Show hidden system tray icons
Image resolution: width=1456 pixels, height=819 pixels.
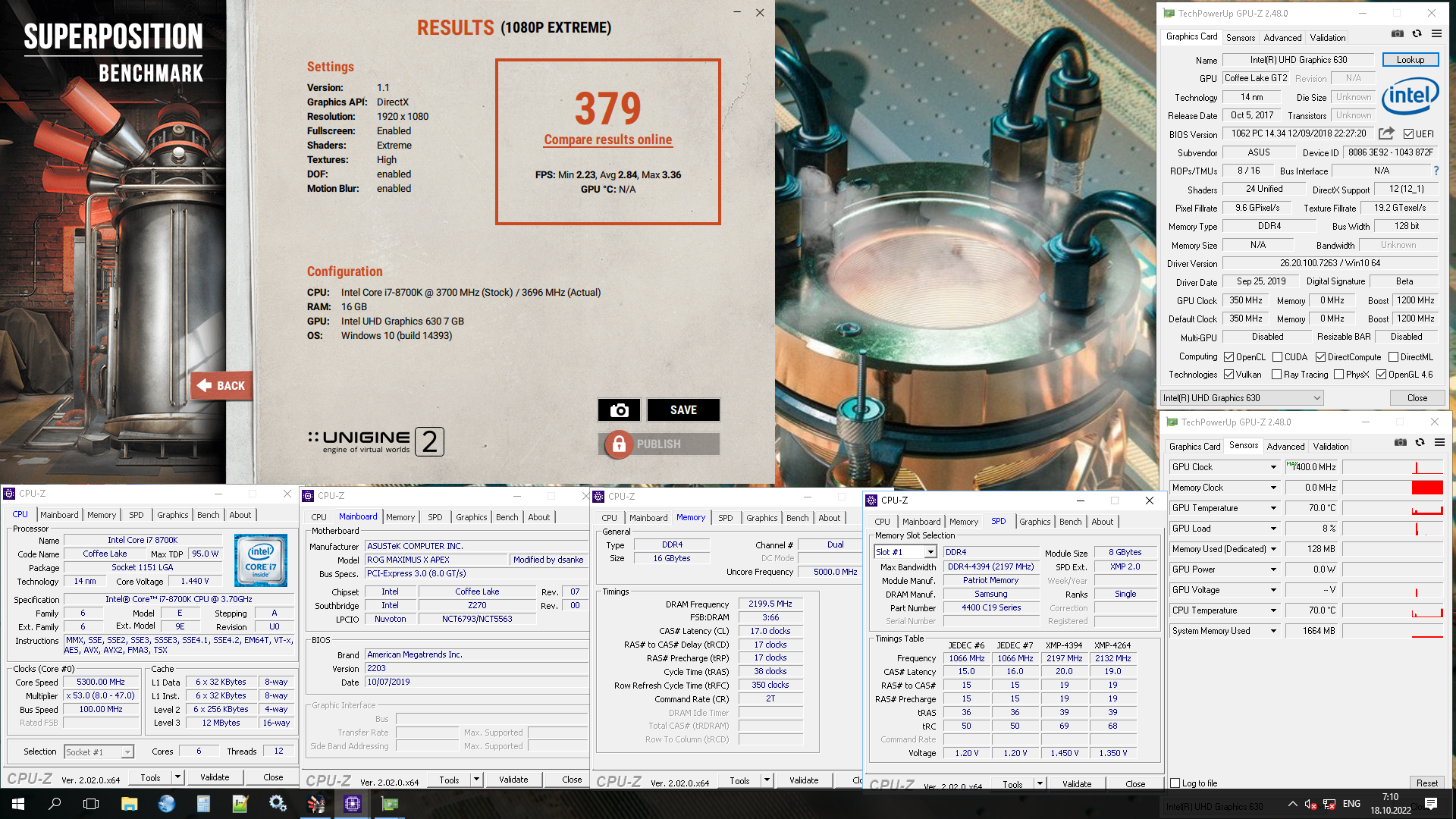[1292, 804]
